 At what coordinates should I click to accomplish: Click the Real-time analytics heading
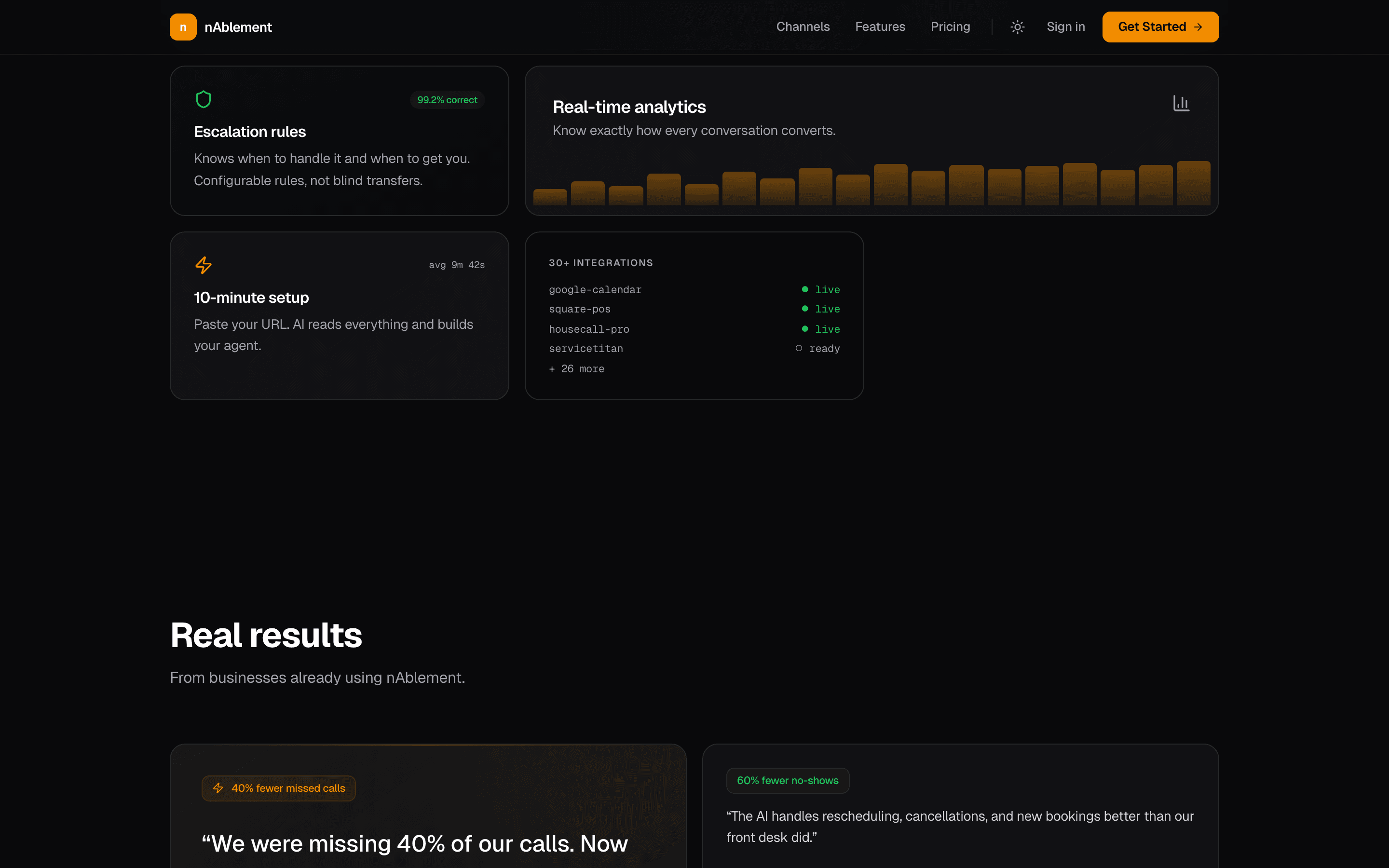point(629,107)
